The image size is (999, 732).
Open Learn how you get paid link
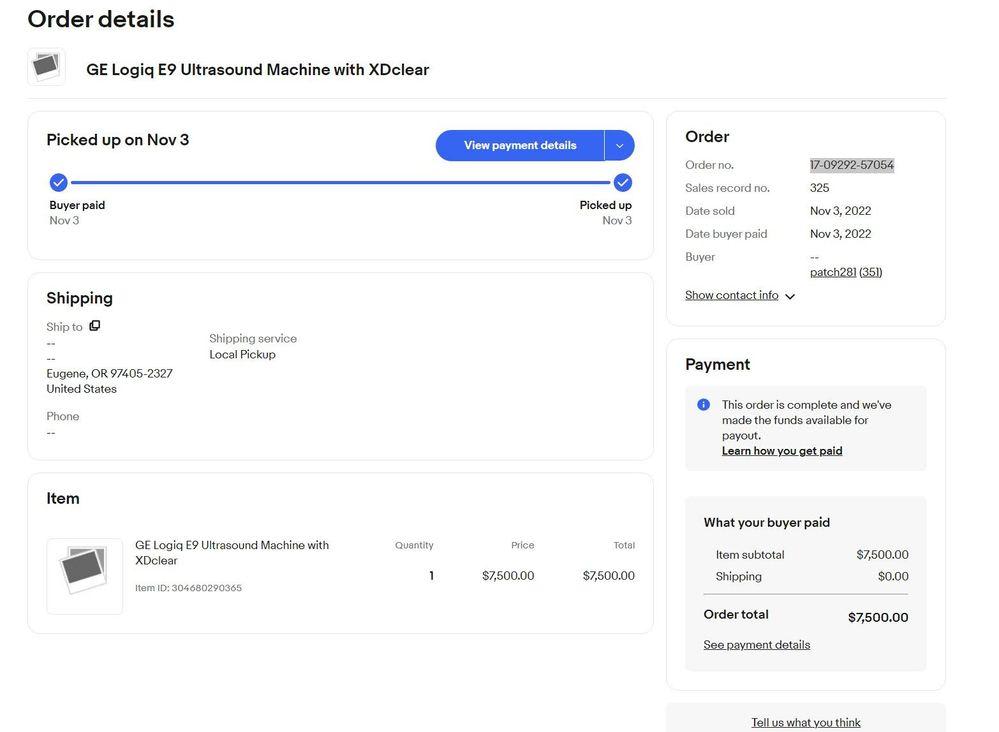point(782,450)
